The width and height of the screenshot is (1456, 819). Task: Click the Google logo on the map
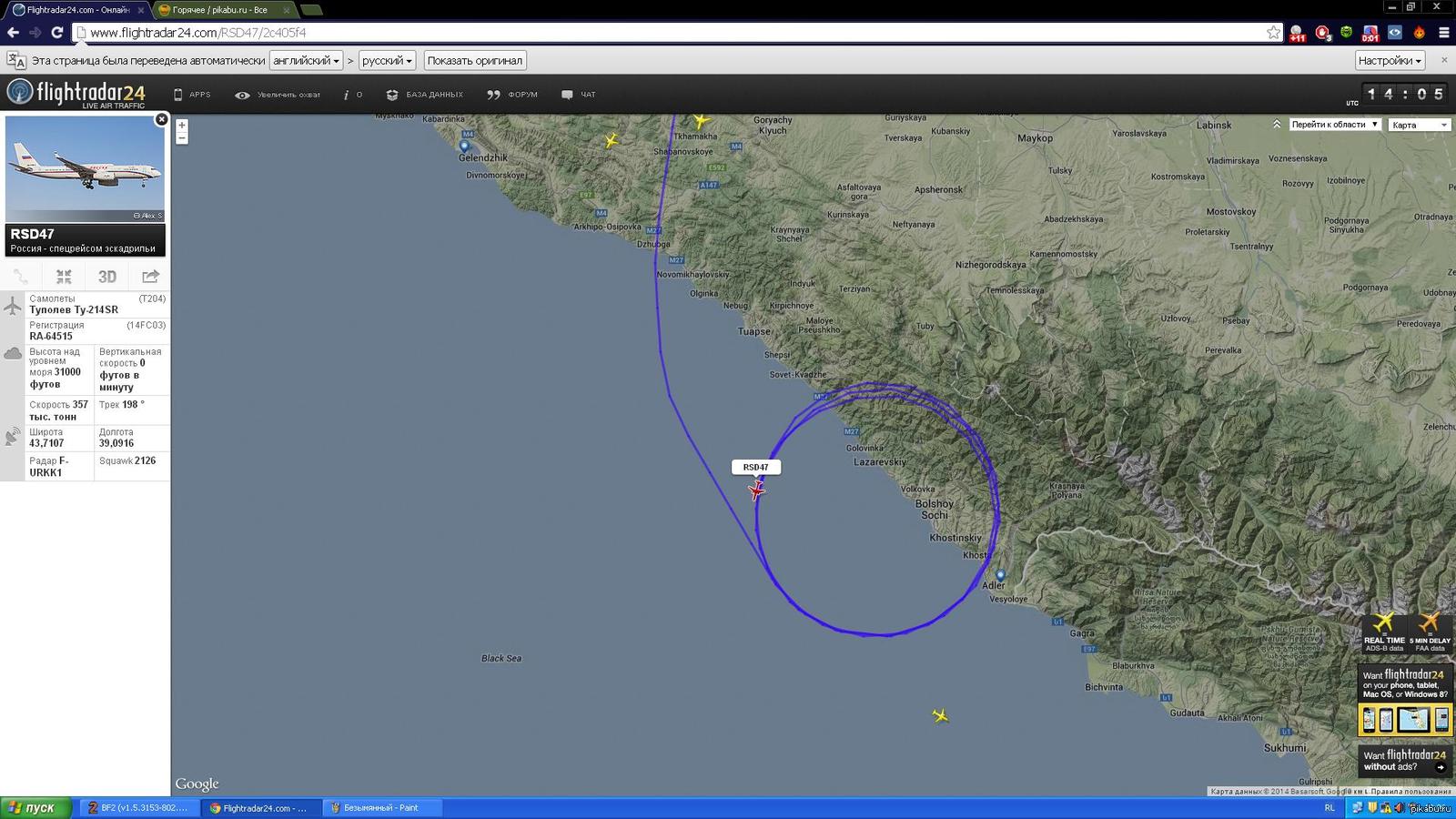[197, 784]
